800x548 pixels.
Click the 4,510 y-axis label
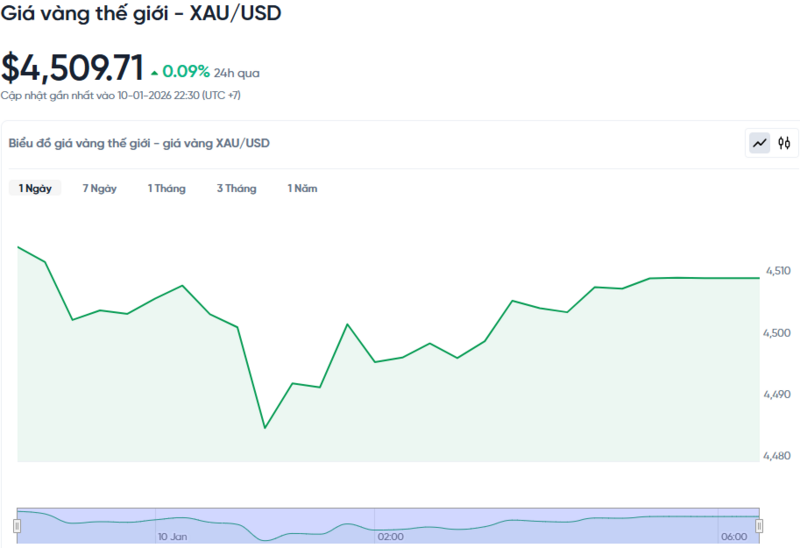click(x=777, y=270)
